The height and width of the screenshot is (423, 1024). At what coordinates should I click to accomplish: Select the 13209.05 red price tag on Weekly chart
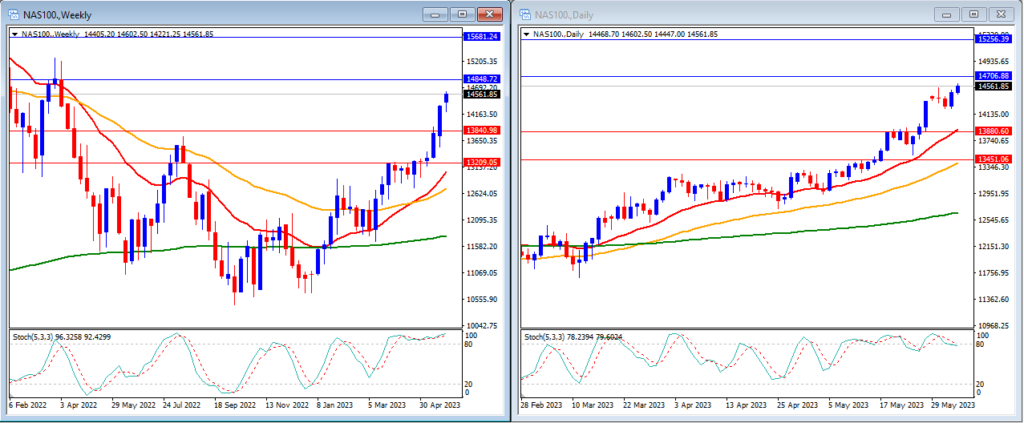tap(482, 162)
